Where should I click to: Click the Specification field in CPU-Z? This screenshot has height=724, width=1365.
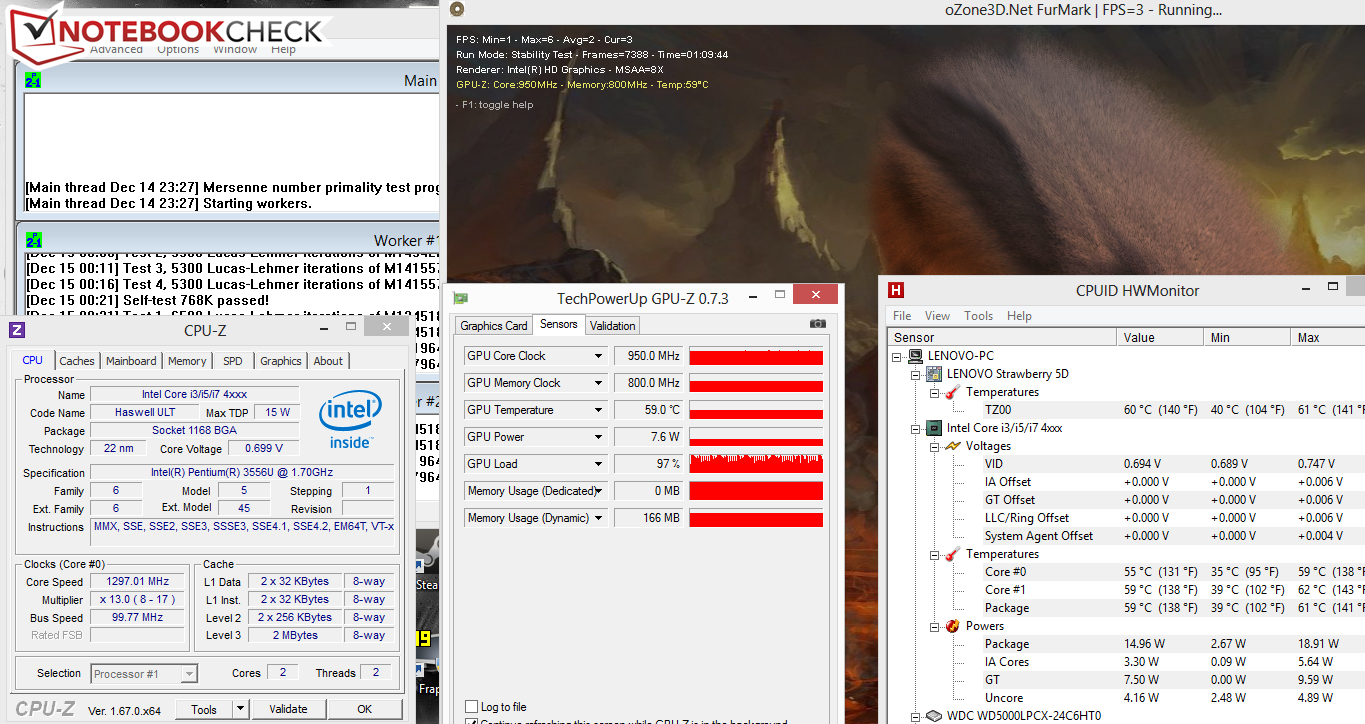coord(244,473)
